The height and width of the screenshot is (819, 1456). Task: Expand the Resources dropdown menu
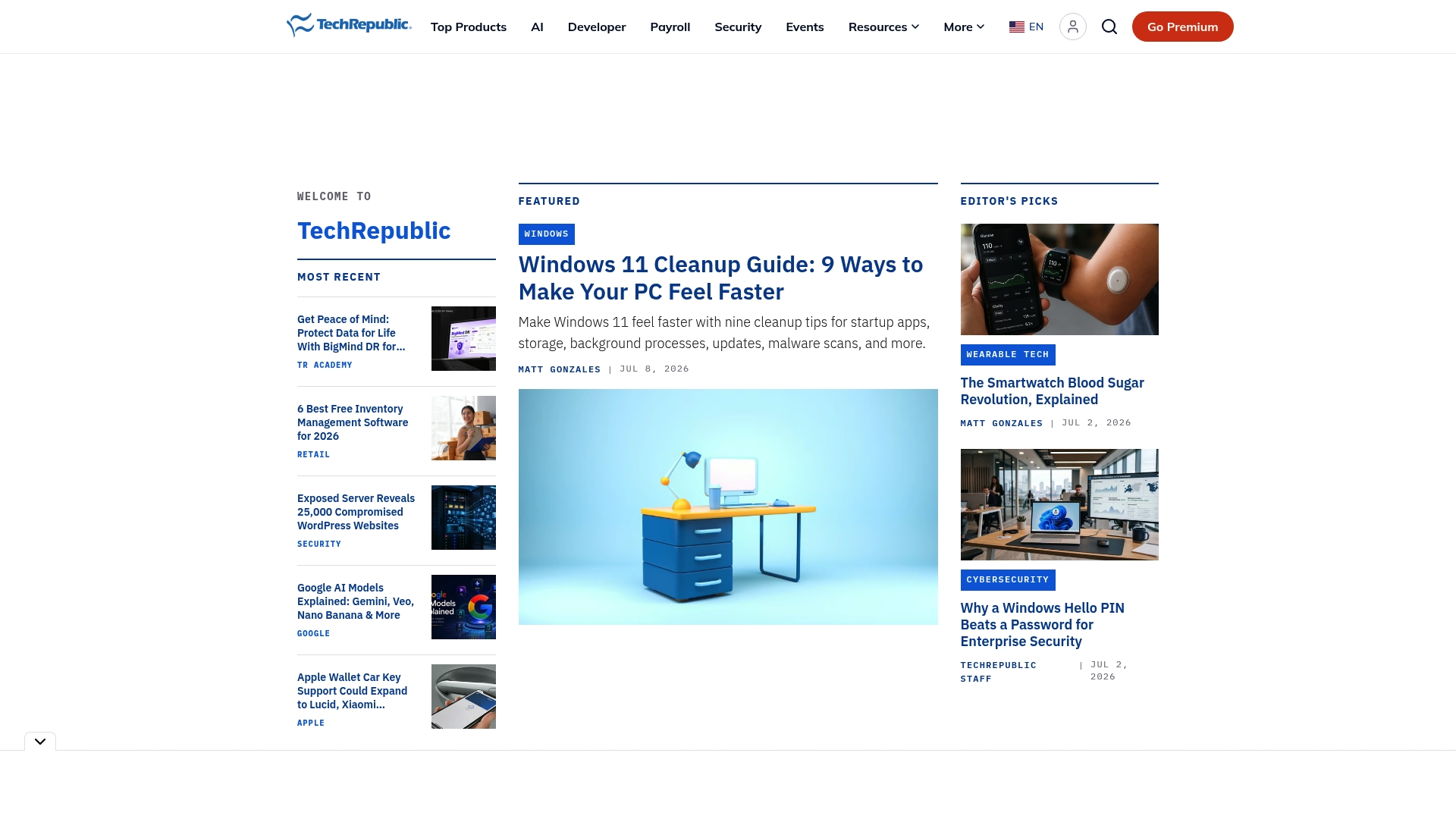pos(883,27)
